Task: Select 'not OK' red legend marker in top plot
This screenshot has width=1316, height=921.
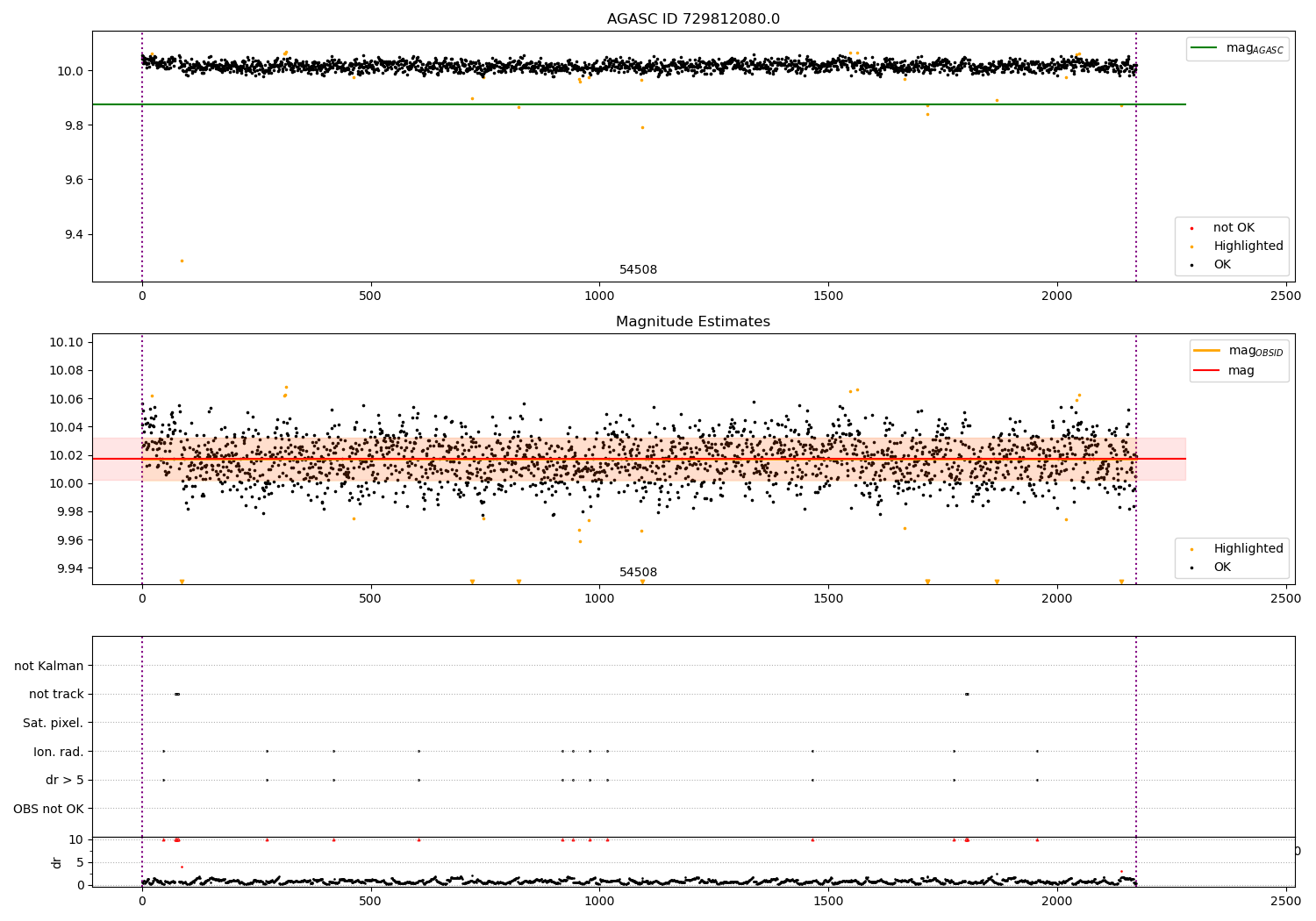Action: (x=1191, y=228)
